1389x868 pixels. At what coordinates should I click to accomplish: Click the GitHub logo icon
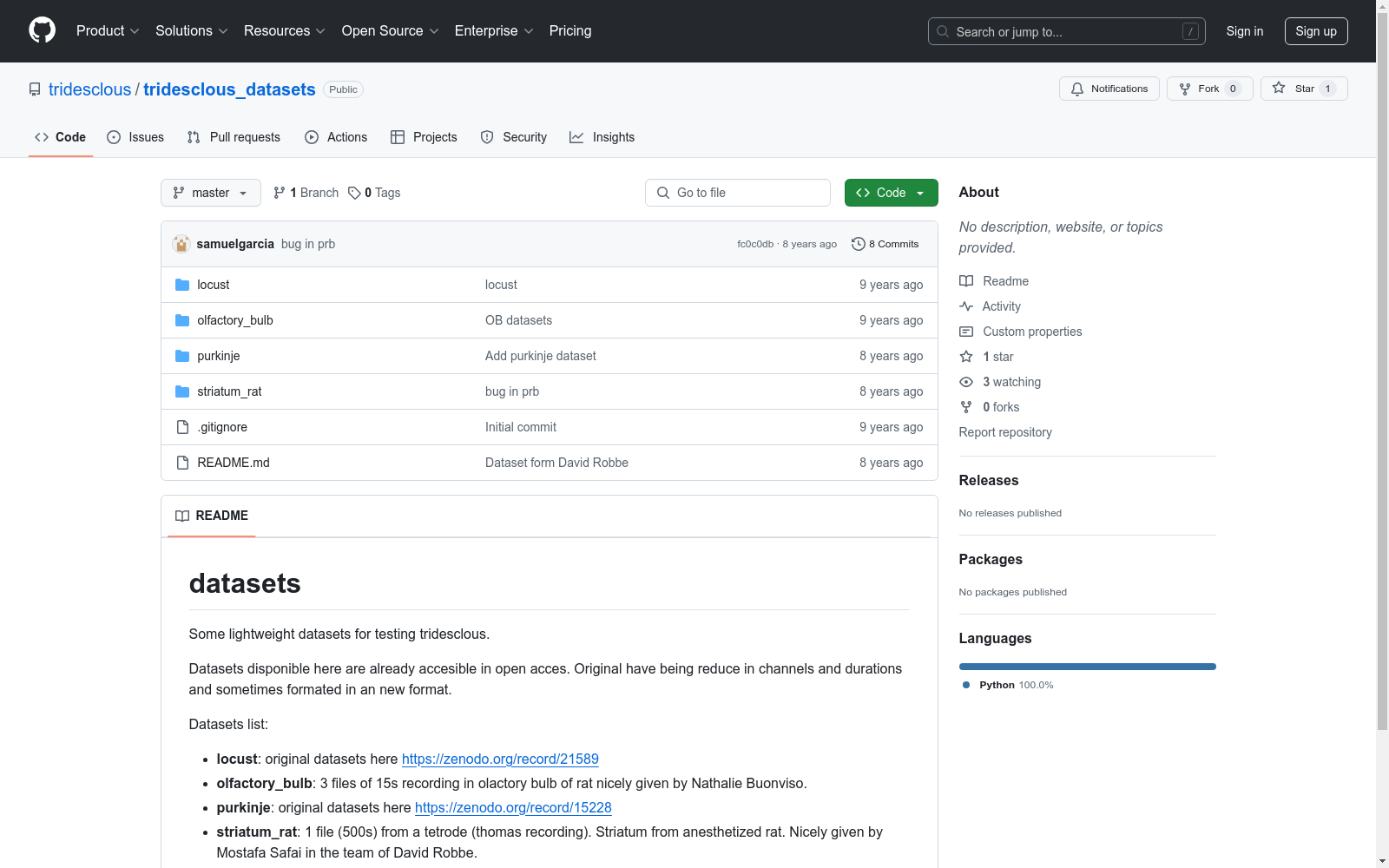(x=42, y=30)
